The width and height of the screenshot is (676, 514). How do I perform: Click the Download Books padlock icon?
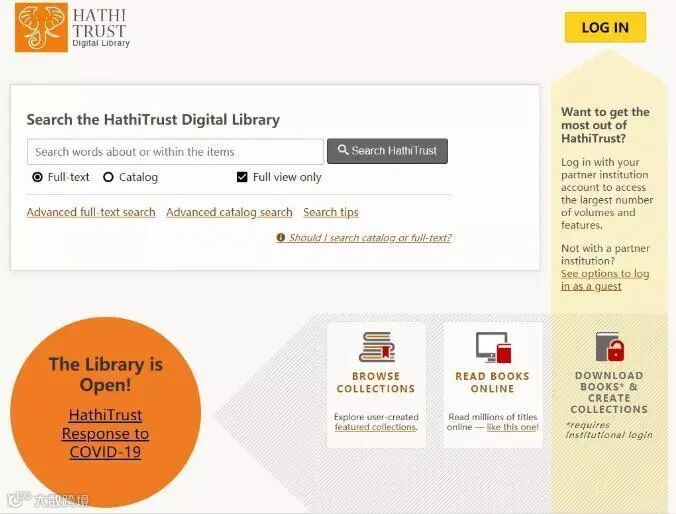[x=609, y=346]
